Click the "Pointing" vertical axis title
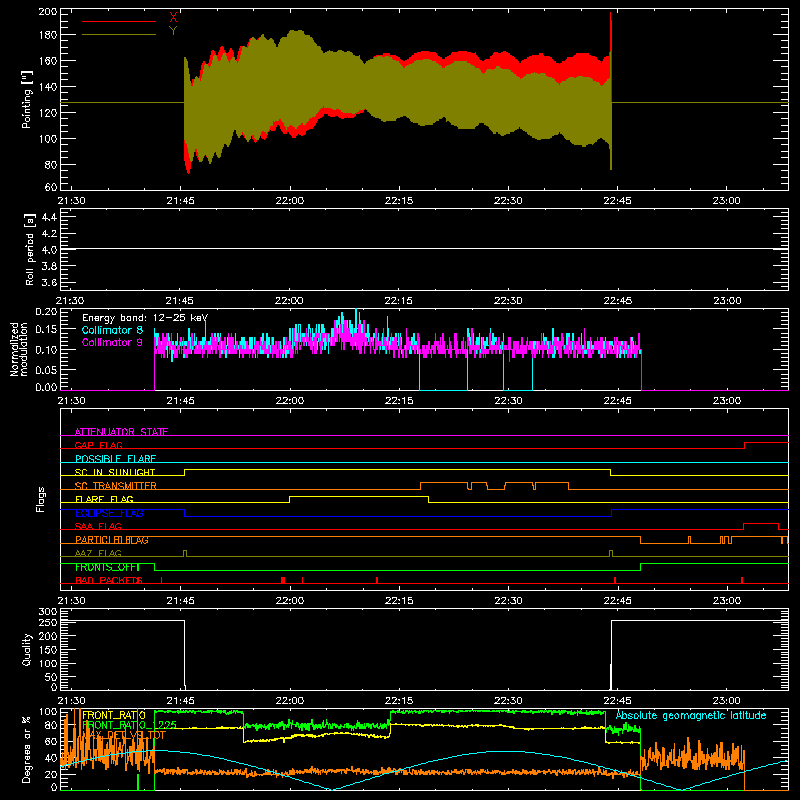800x800 pixels. [x=27, y=99]
